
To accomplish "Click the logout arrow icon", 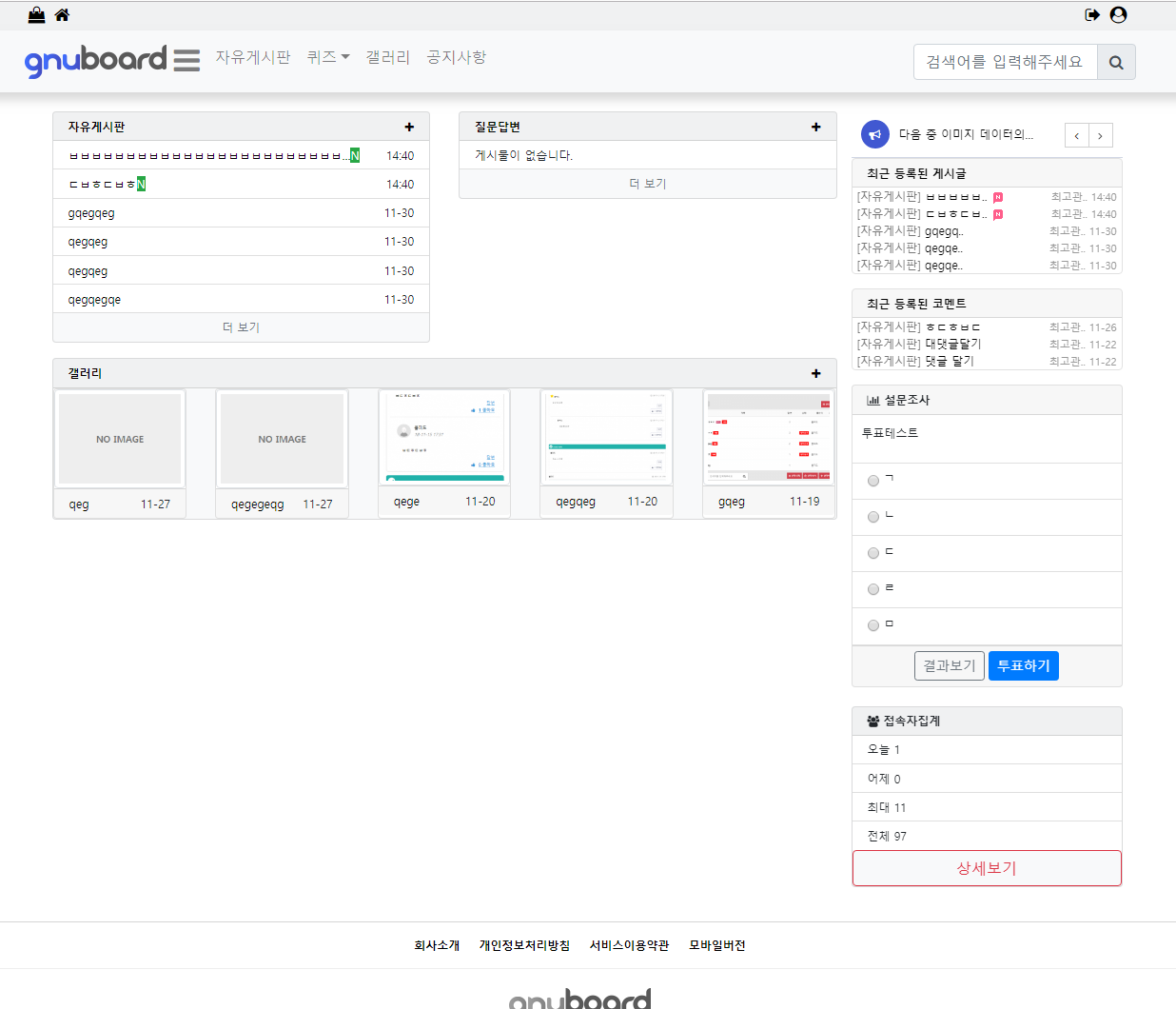I will (1092, 14).
